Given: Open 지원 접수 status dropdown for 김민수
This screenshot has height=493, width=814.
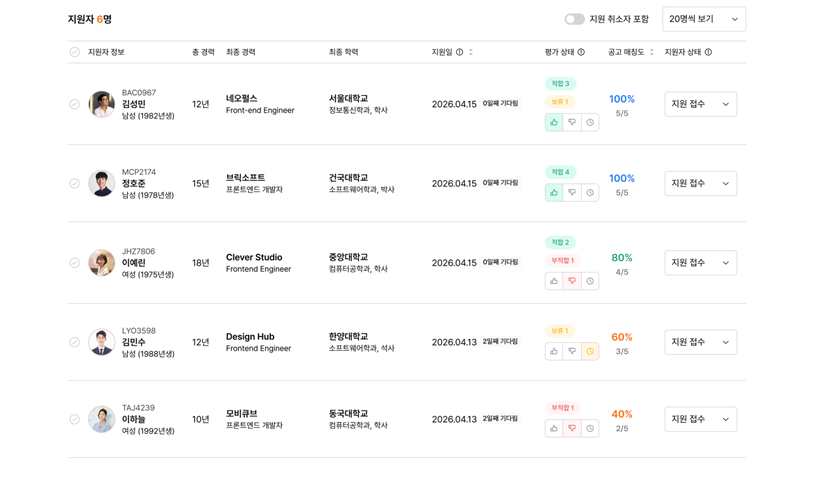Looking at the screenshot, I should [700, 342].
